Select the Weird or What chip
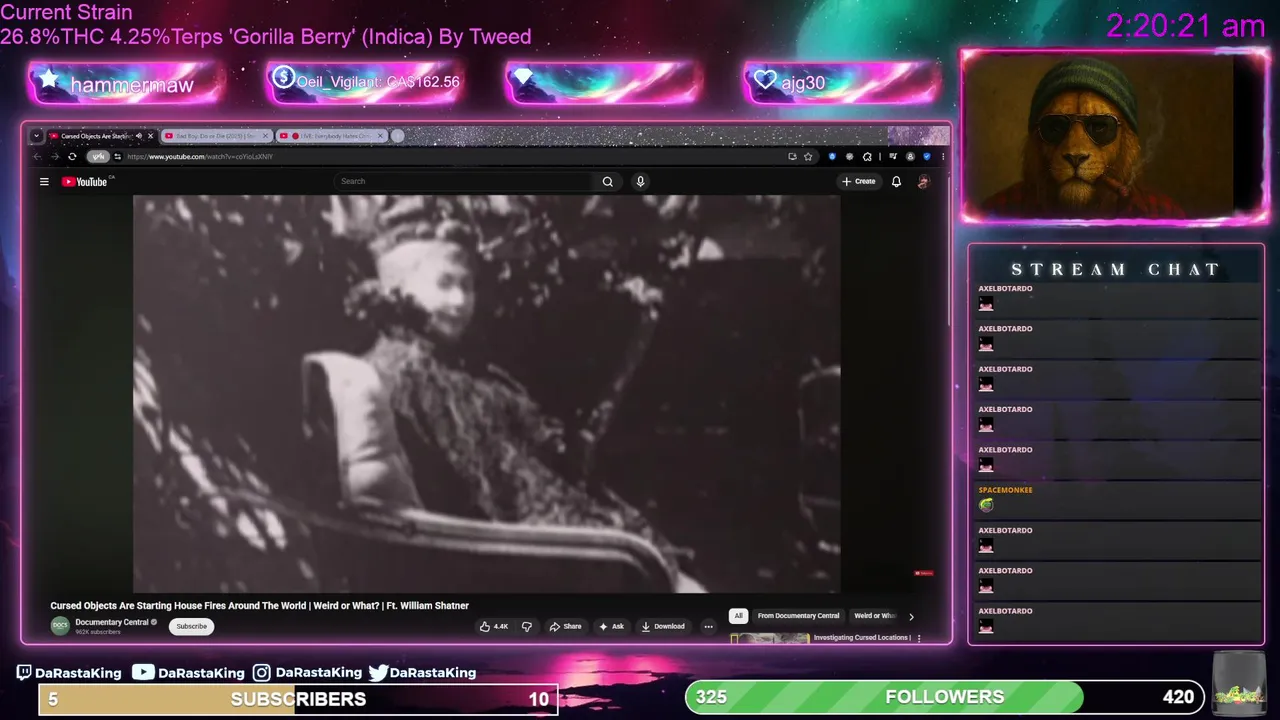 coord(874,616)
